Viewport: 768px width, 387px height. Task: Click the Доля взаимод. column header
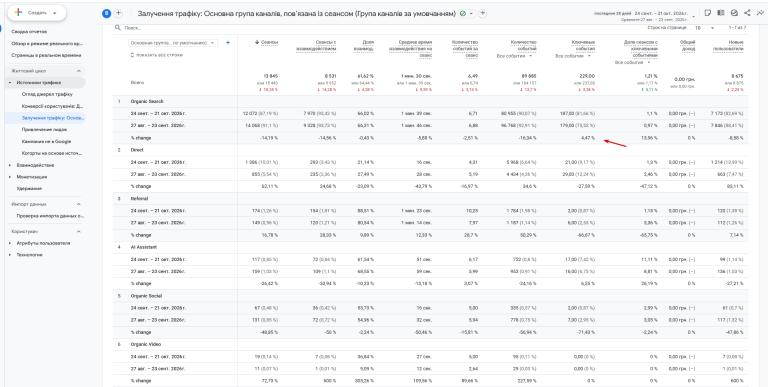(364, 46)
